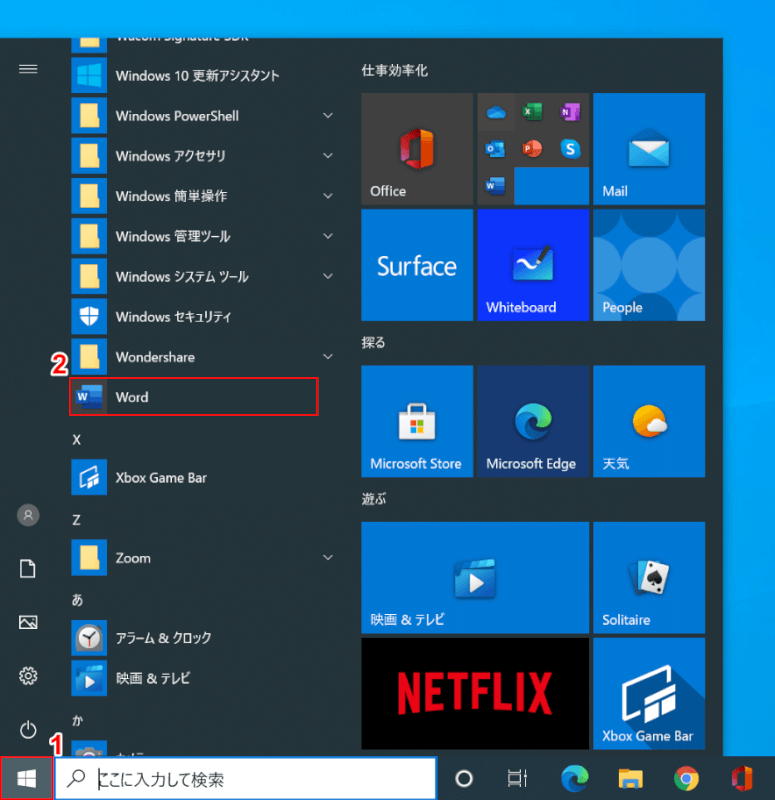Image resolution: width=775 pixels, height=800 pixels.
Task: Jump via the Z letter header
Action: 77,520
